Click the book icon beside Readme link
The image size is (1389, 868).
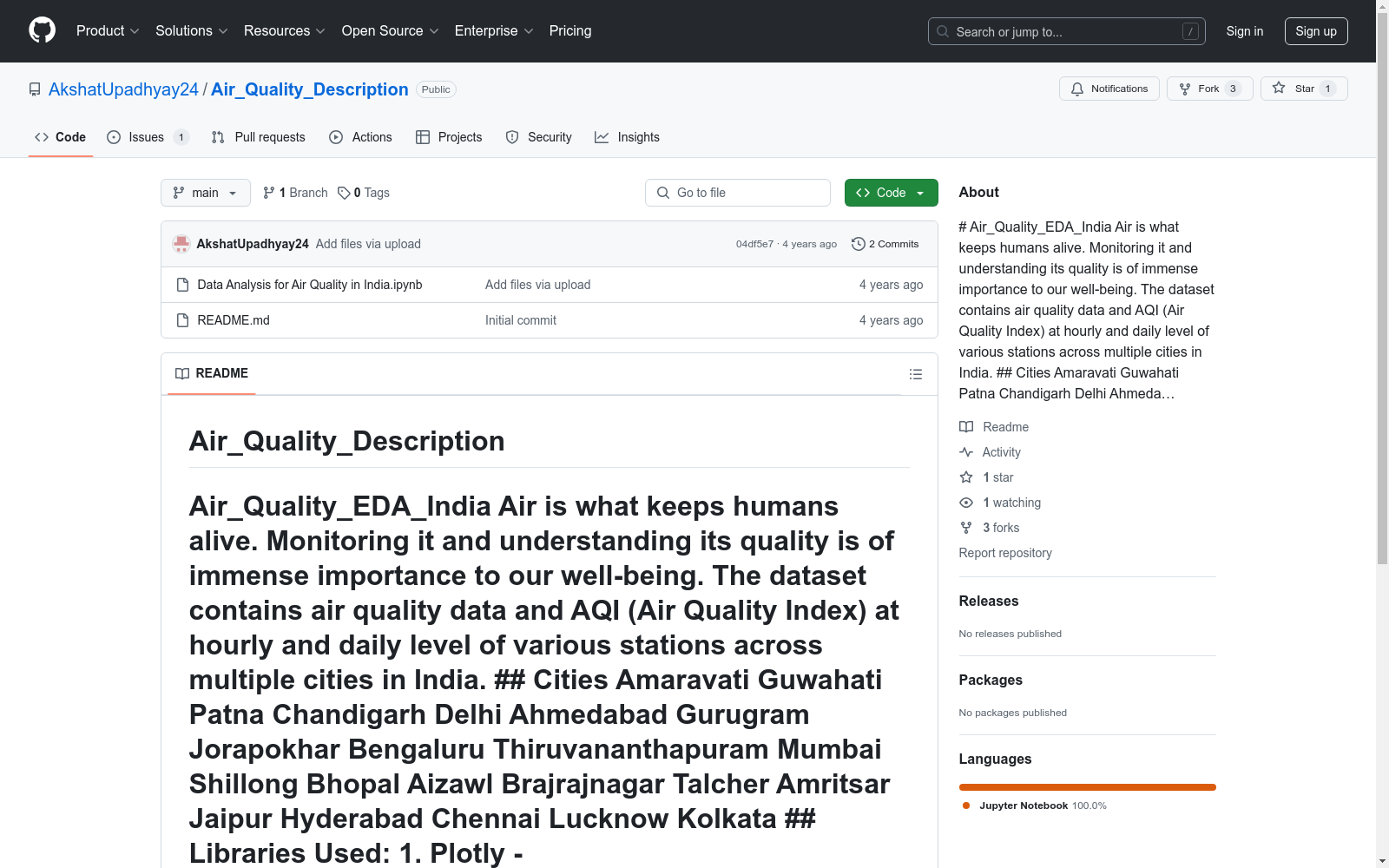(966, 427)
